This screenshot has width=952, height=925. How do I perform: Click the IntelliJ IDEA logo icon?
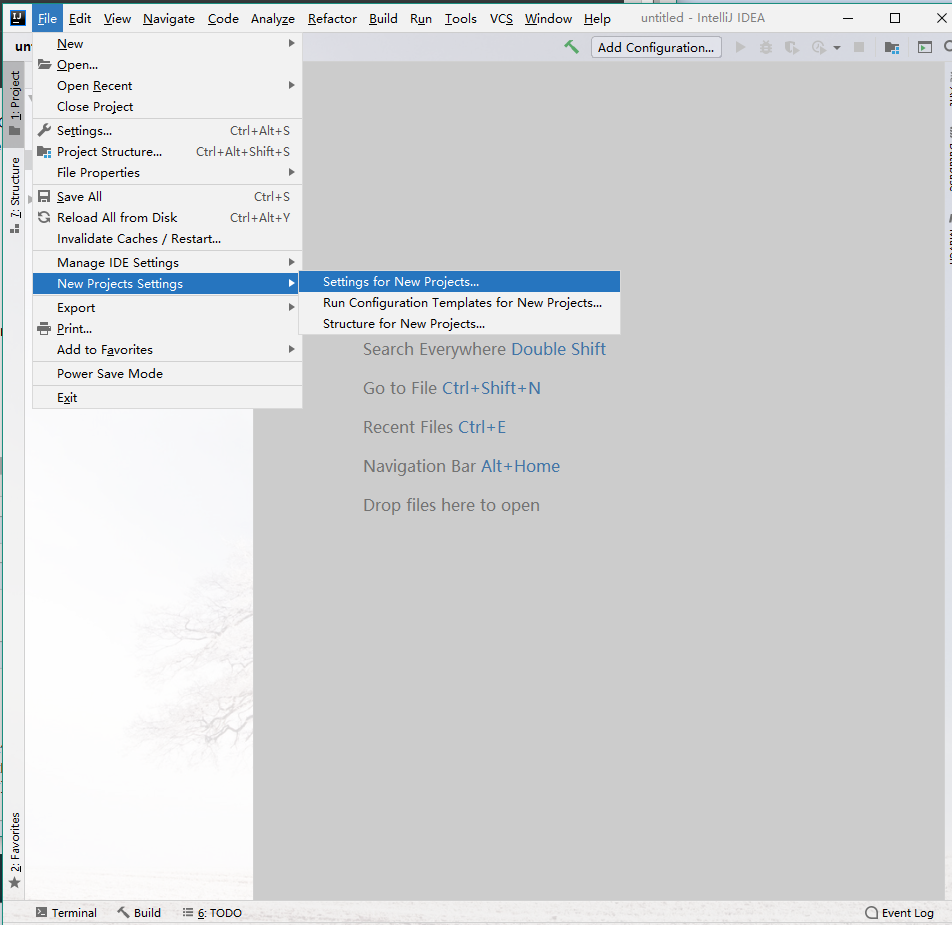pos(18,18)
